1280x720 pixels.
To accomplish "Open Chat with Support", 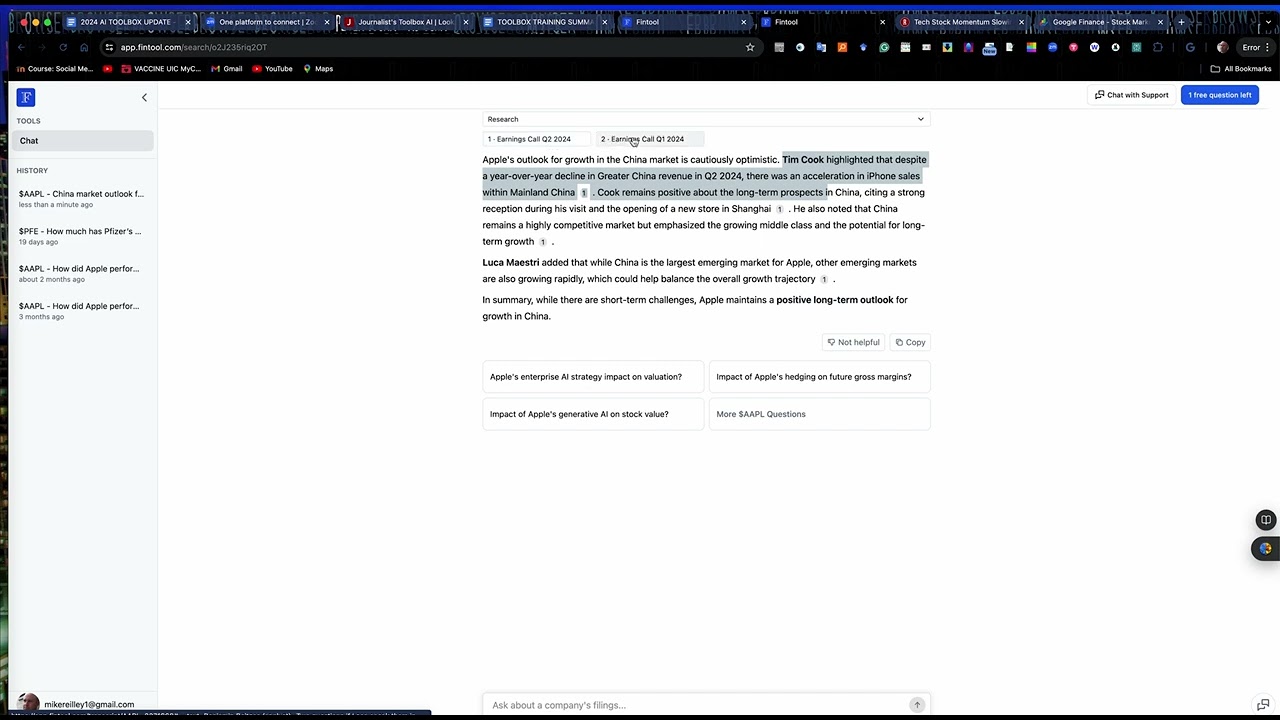I will pyautogui.click(x=1131, y=95).
